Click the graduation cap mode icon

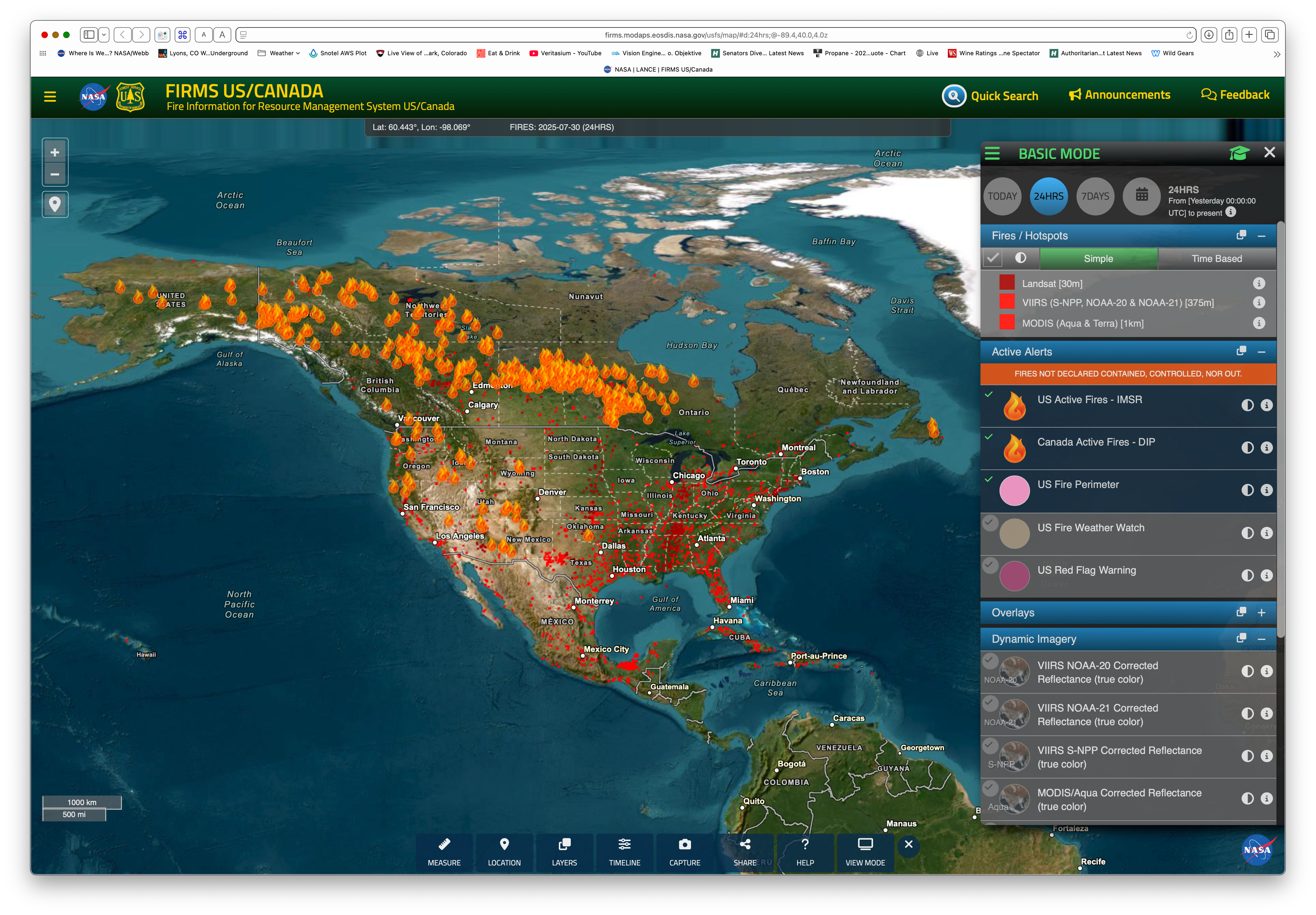point(1239,154)
